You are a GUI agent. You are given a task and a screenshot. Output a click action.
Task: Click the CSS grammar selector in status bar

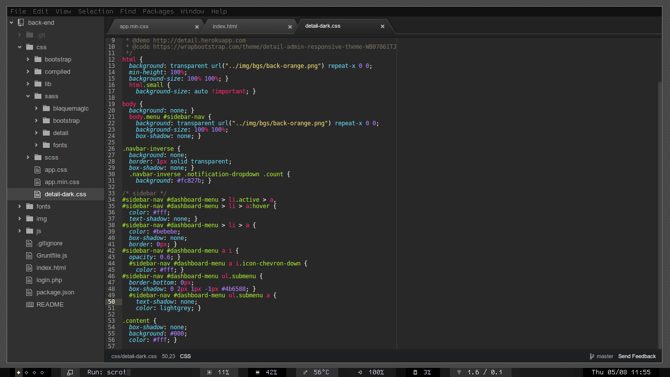click(x=185, y=356)
